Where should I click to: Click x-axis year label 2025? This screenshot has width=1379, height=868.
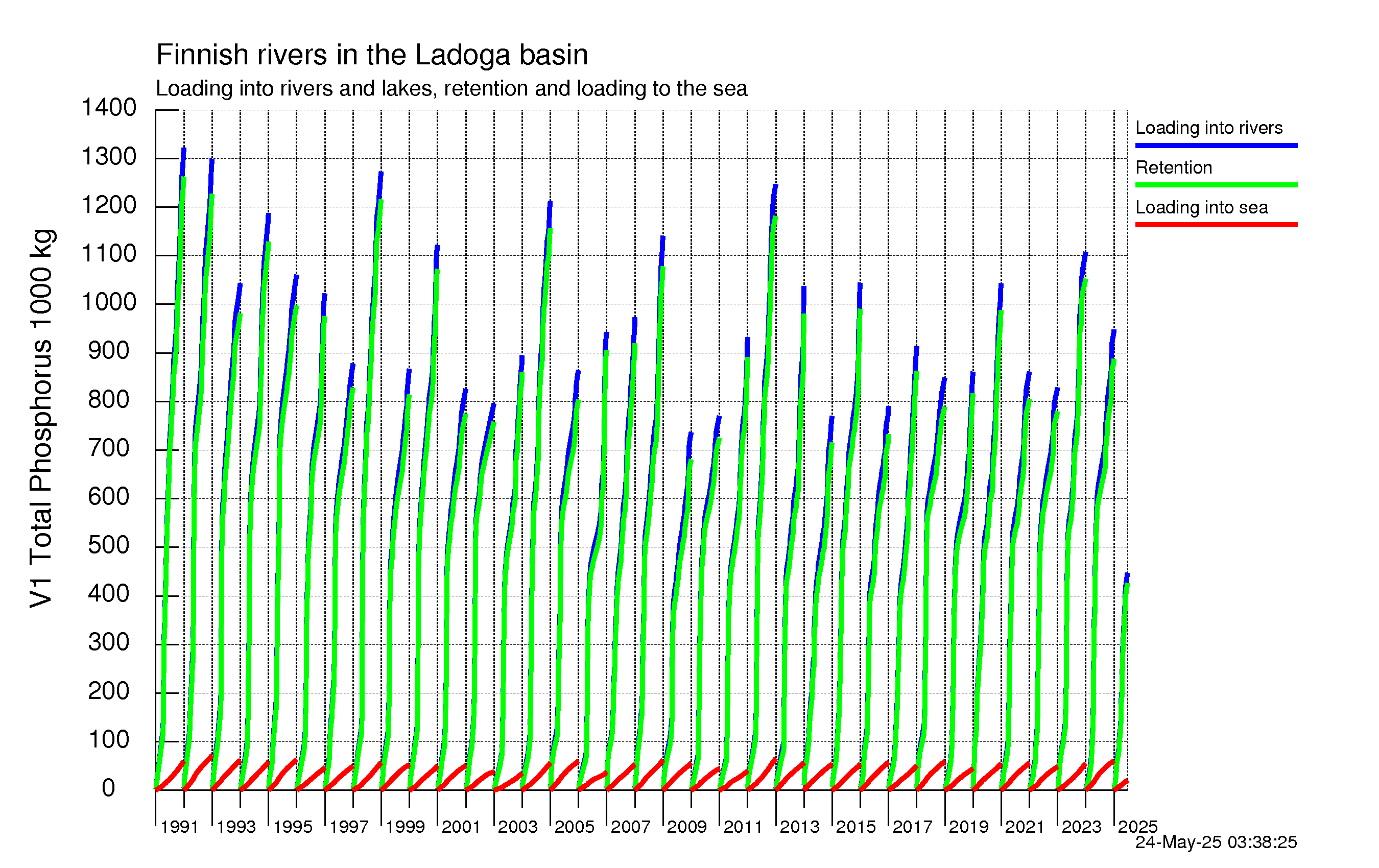[1137, 827]
